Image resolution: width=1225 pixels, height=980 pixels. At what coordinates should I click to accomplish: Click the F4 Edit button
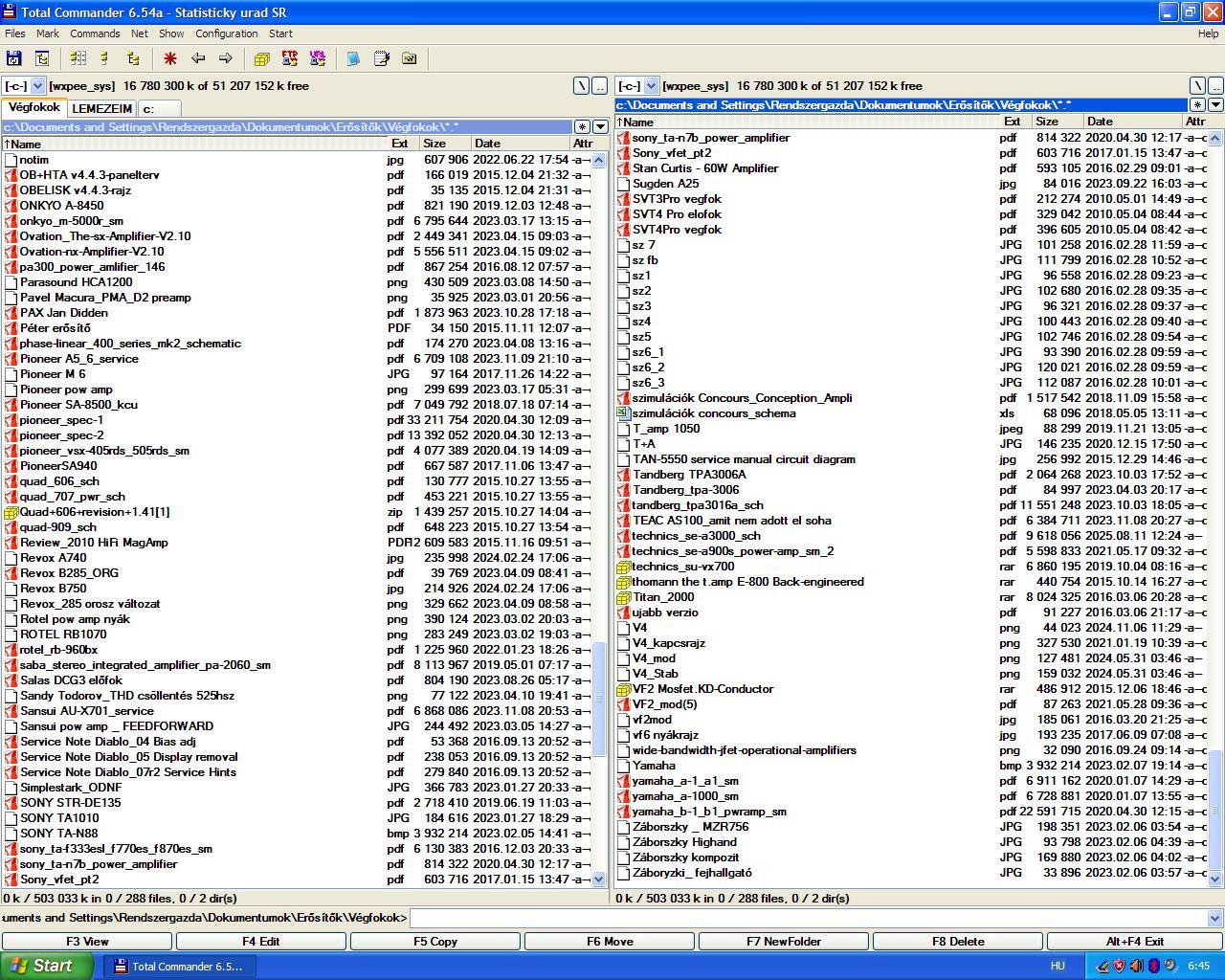pos(261,942)
